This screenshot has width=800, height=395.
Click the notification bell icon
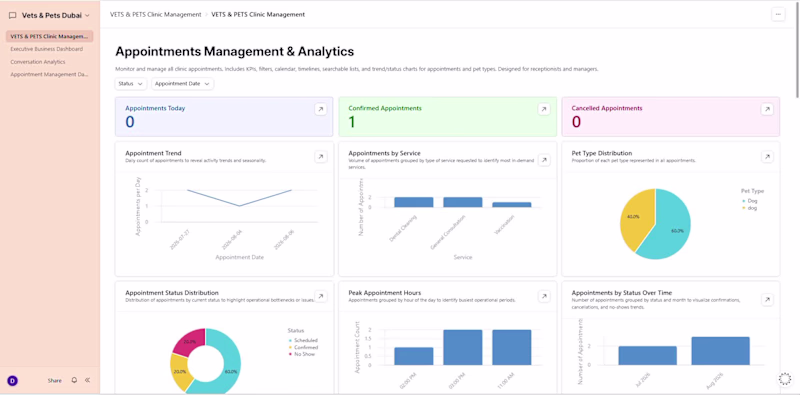[x=74, y=380]
